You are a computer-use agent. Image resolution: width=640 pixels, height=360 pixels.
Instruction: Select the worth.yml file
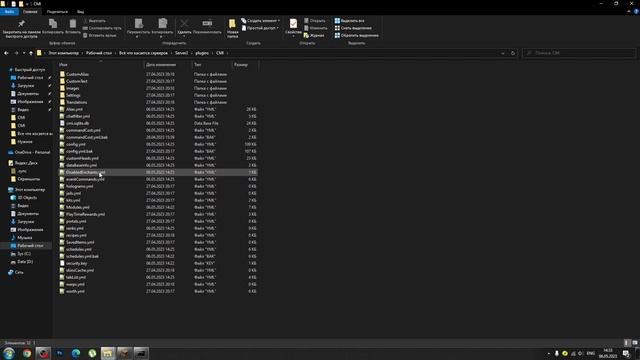pos(75,291)
